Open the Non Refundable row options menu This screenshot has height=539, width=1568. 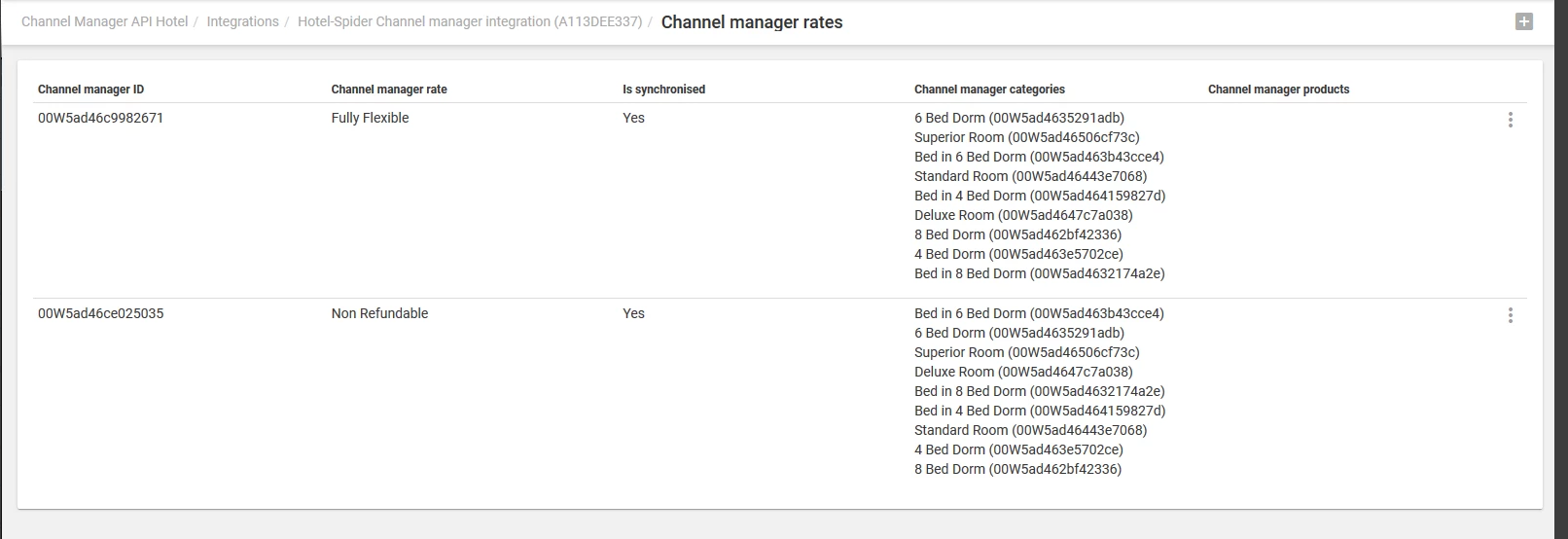(1510, 315)
